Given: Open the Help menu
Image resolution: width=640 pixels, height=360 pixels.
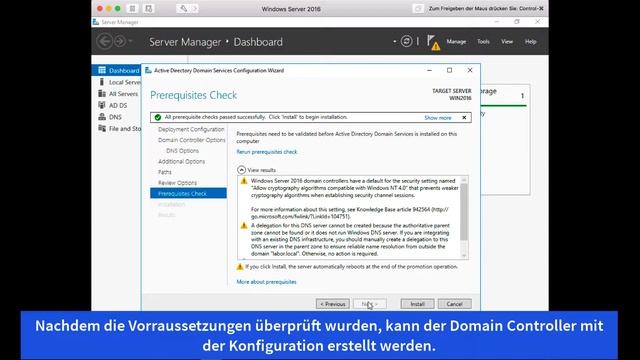Looking at the screenshot, I should pyautogui.click(x=530, y=42).
